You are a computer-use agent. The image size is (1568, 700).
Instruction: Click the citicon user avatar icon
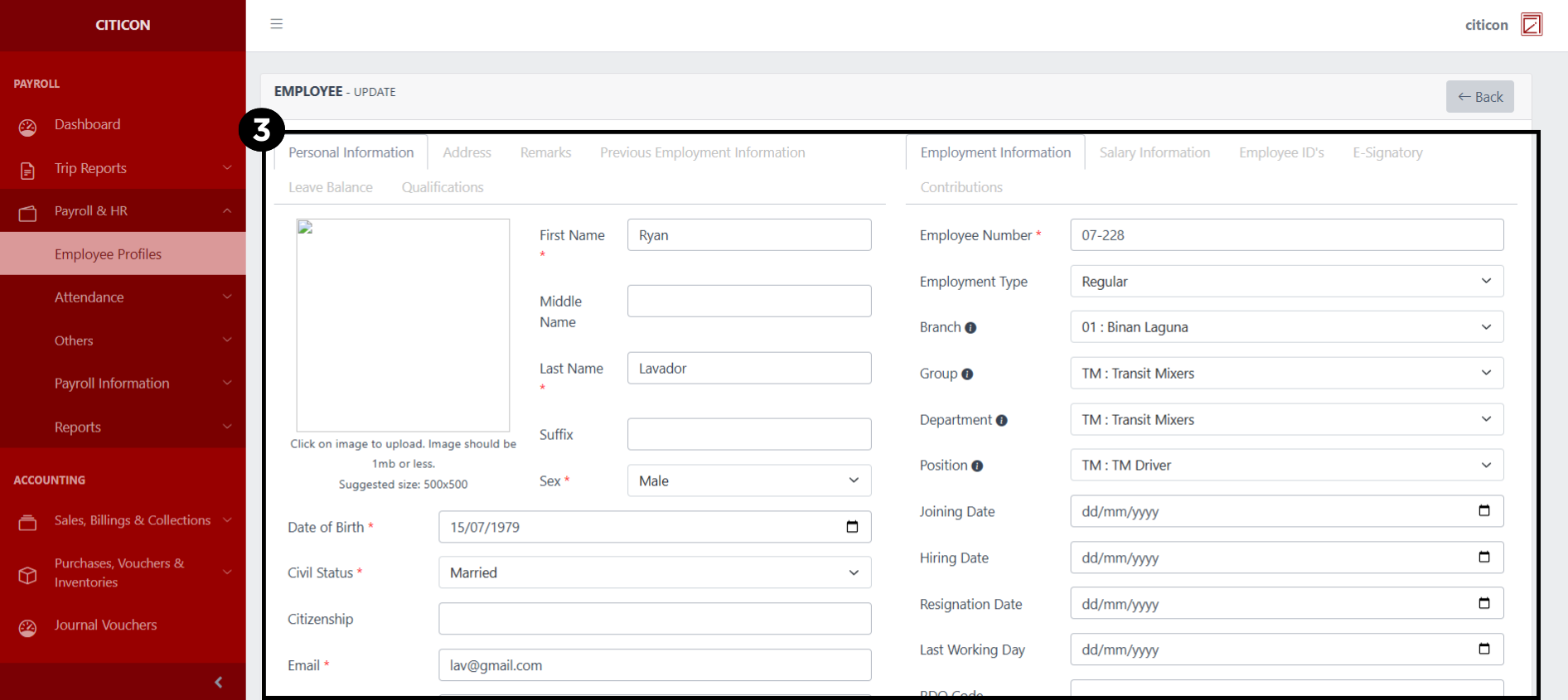(x=1531, y=25)
